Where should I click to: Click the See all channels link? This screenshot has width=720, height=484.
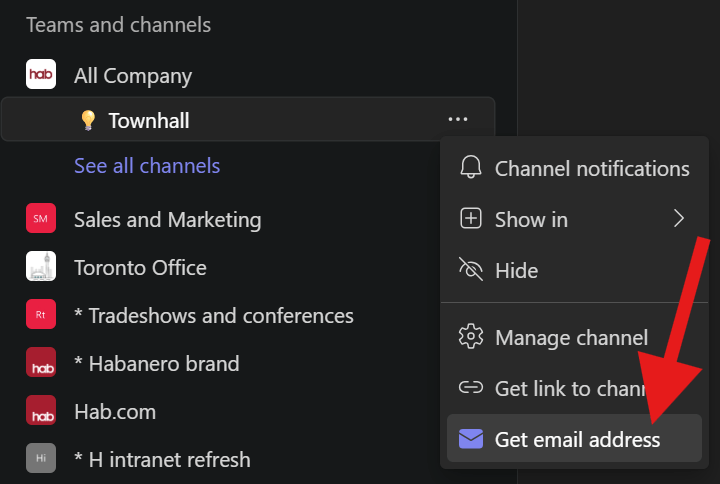[x=147, y=166]
